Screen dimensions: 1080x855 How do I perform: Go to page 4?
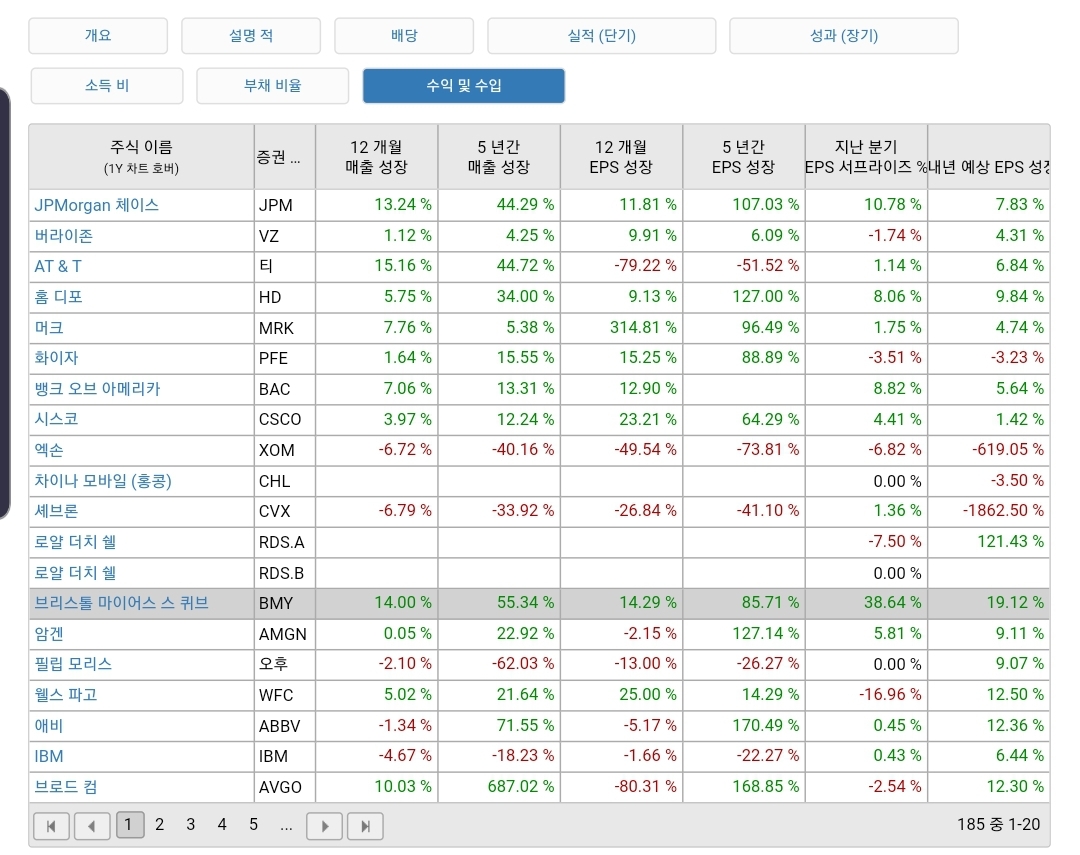[222, 825]
